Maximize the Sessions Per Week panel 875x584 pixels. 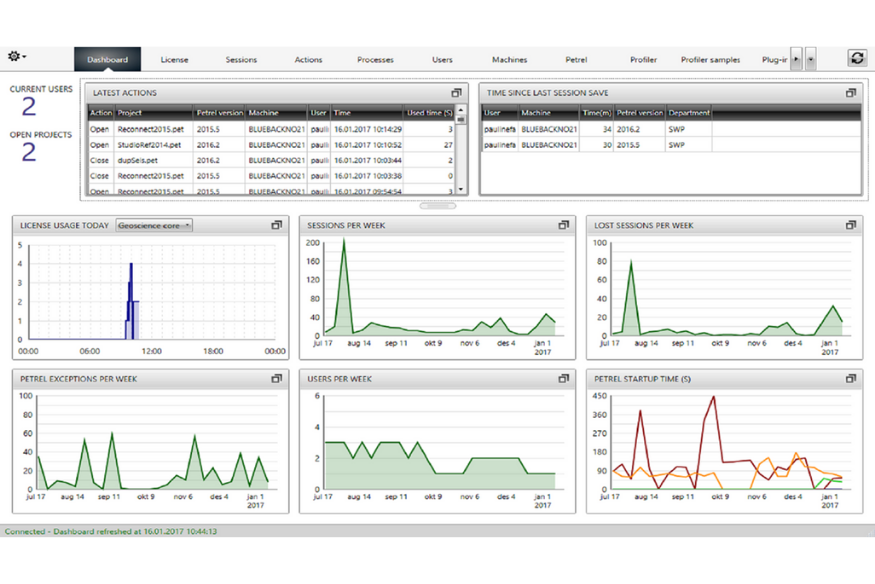coord(564,225)
